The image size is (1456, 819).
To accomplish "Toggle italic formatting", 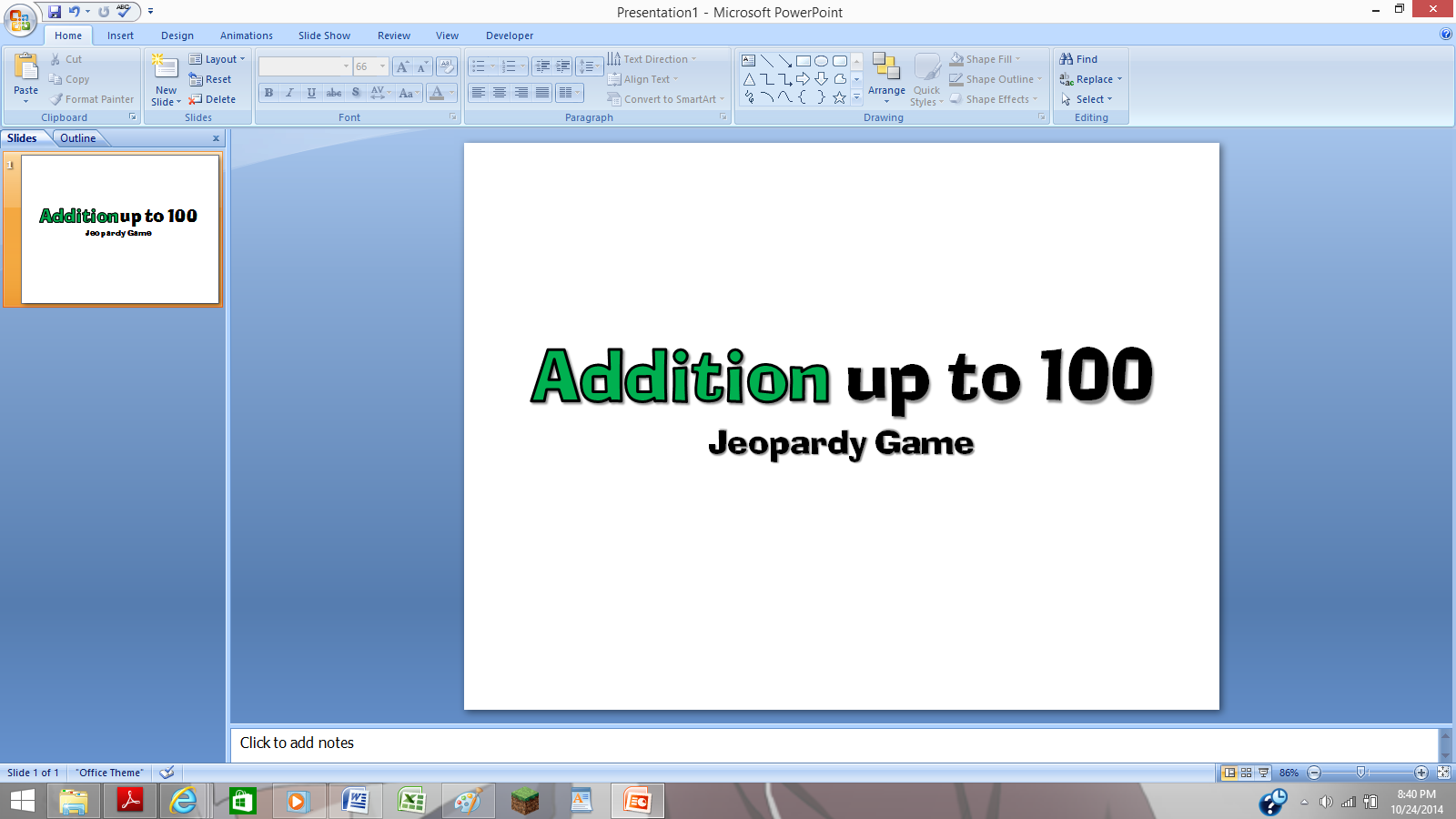I will point(289,93).
